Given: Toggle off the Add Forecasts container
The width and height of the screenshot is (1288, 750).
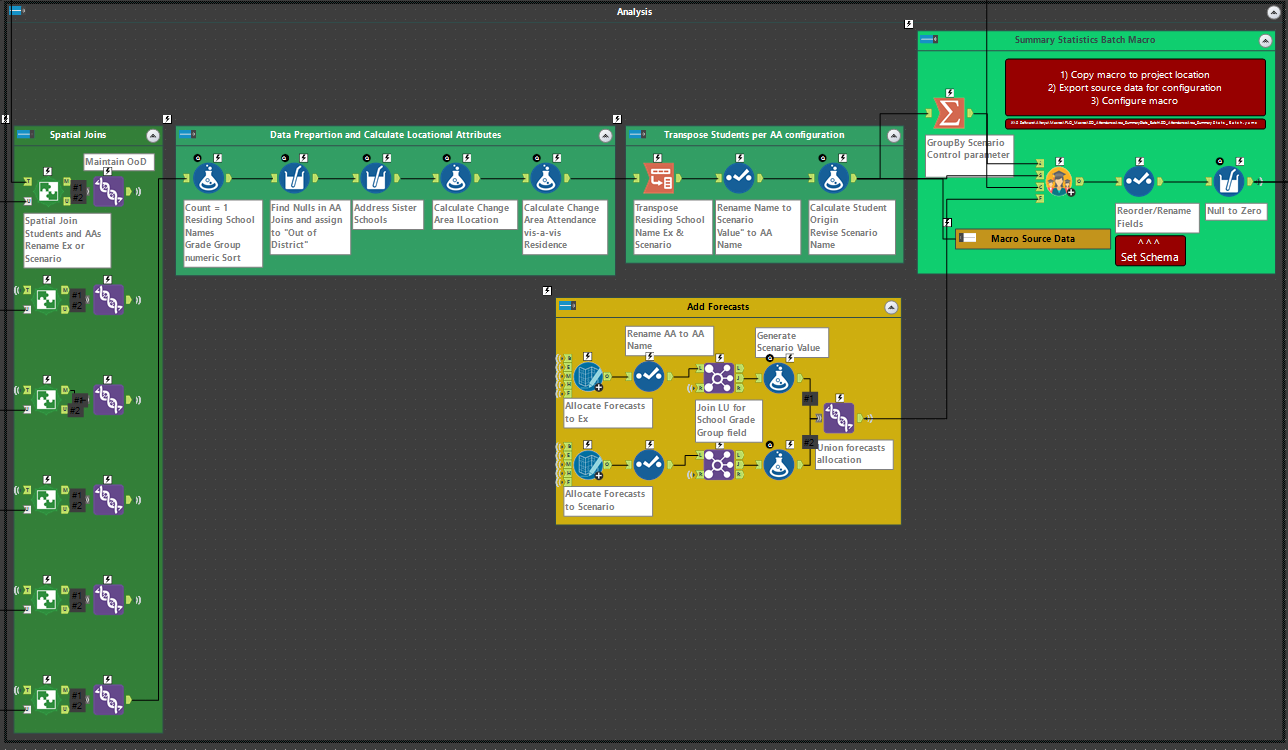Looking at the screenshot, I should click(569, 307).
